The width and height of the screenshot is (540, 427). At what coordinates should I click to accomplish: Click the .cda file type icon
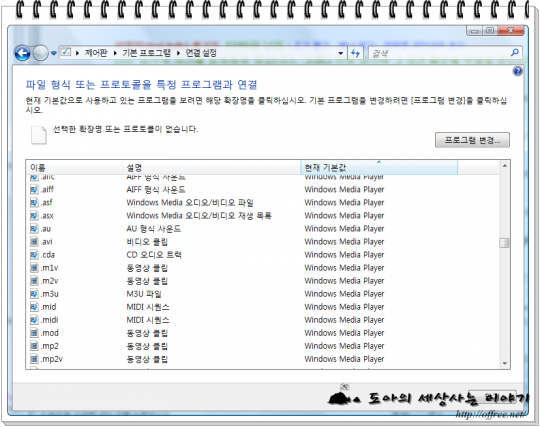pyautogui.click(x=34, y=255)
